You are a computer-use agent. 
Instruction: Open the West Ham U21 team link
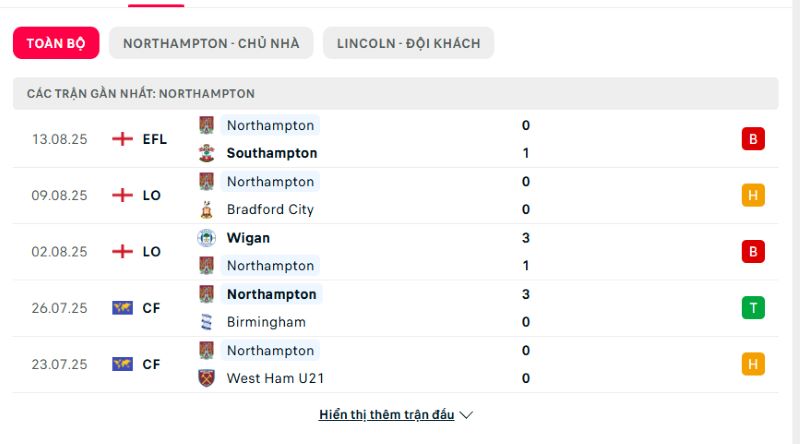coord(276,378)
